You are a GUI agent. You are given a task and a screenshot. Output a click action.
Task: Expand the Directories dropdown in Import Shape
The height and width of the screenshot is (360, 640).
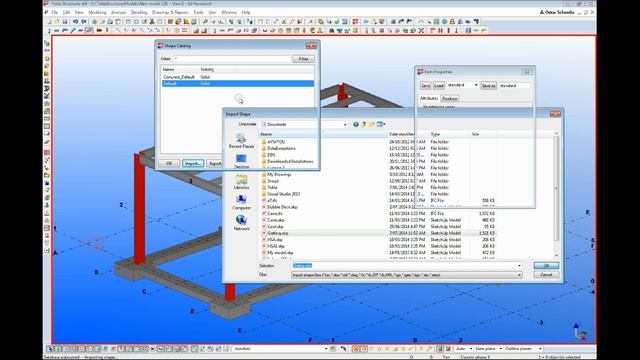[x=345, y=124]
